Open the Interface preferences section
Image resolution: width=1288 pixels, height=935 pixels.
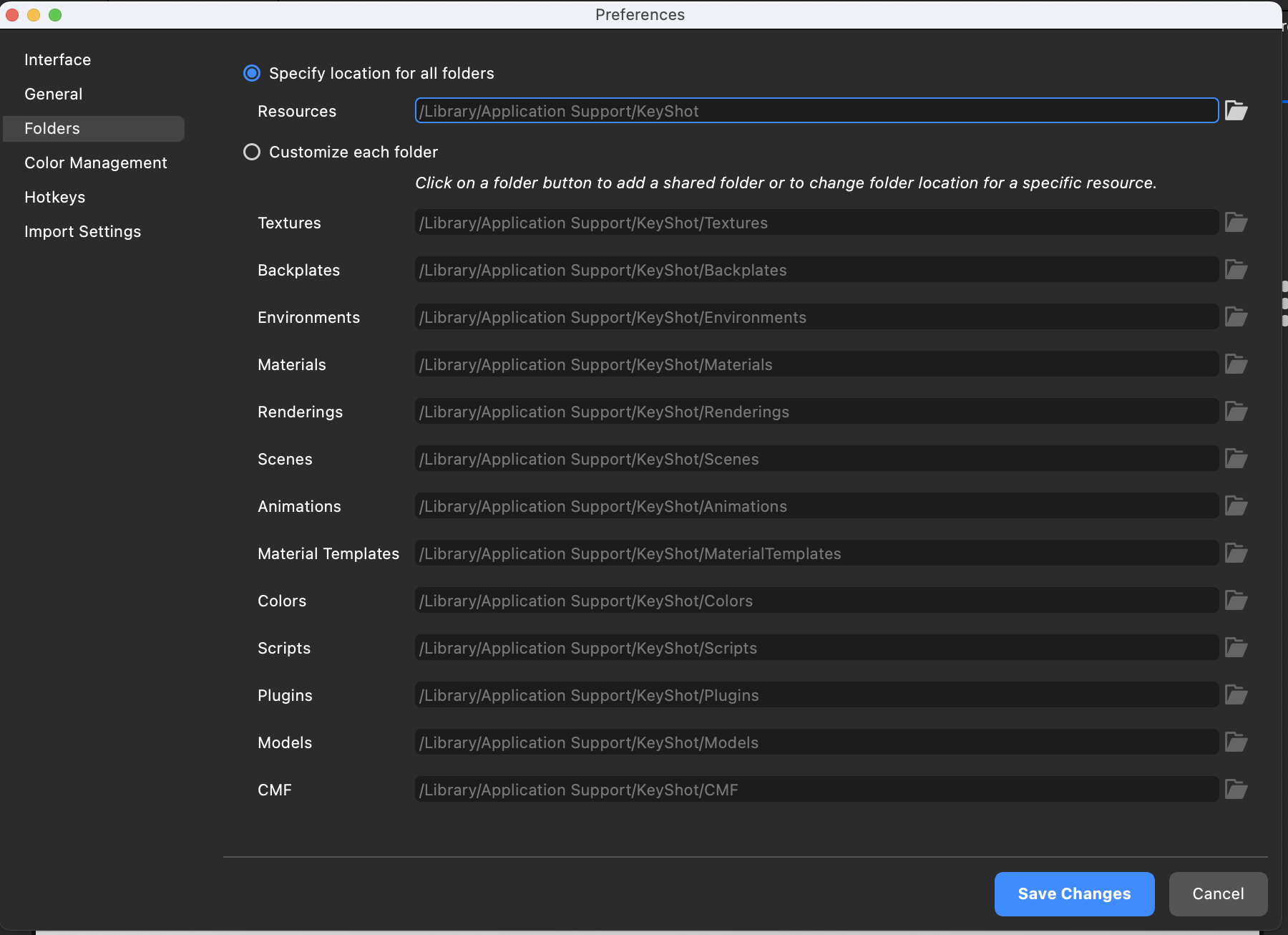coord(58,59)
